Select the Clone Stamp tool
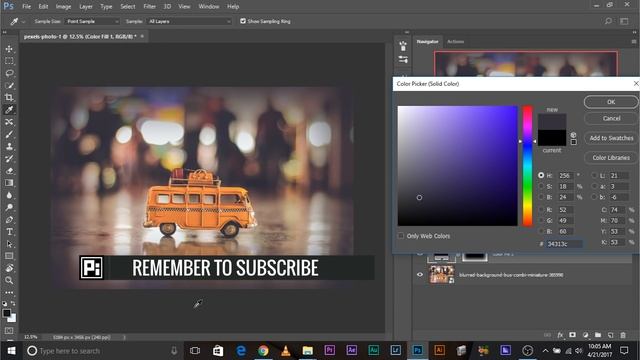Image resolution: width=640 pixels, height=360 pixels. click(9, 147)
